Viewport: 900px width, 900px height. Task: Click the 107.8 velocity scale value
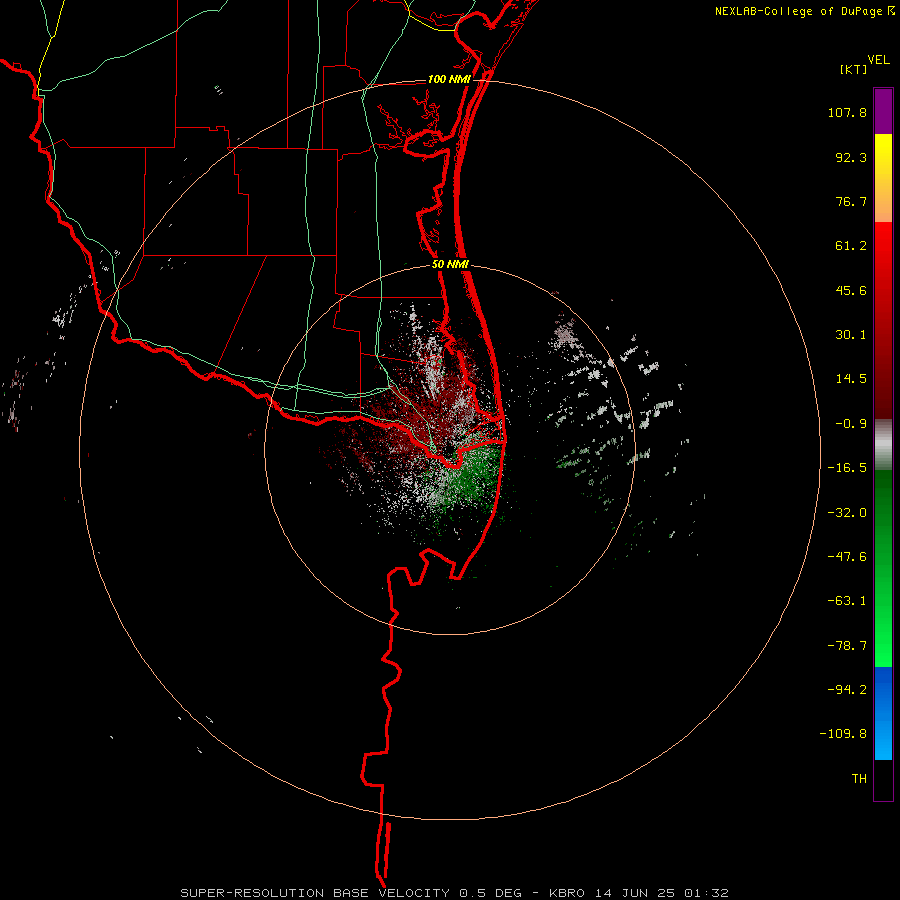click(x=847, y=112)
